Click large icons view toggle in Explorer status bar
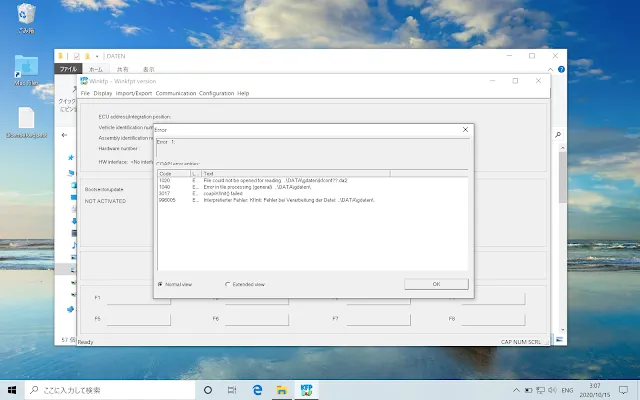Viewport: 640px width, 400px height. [559, 340]
